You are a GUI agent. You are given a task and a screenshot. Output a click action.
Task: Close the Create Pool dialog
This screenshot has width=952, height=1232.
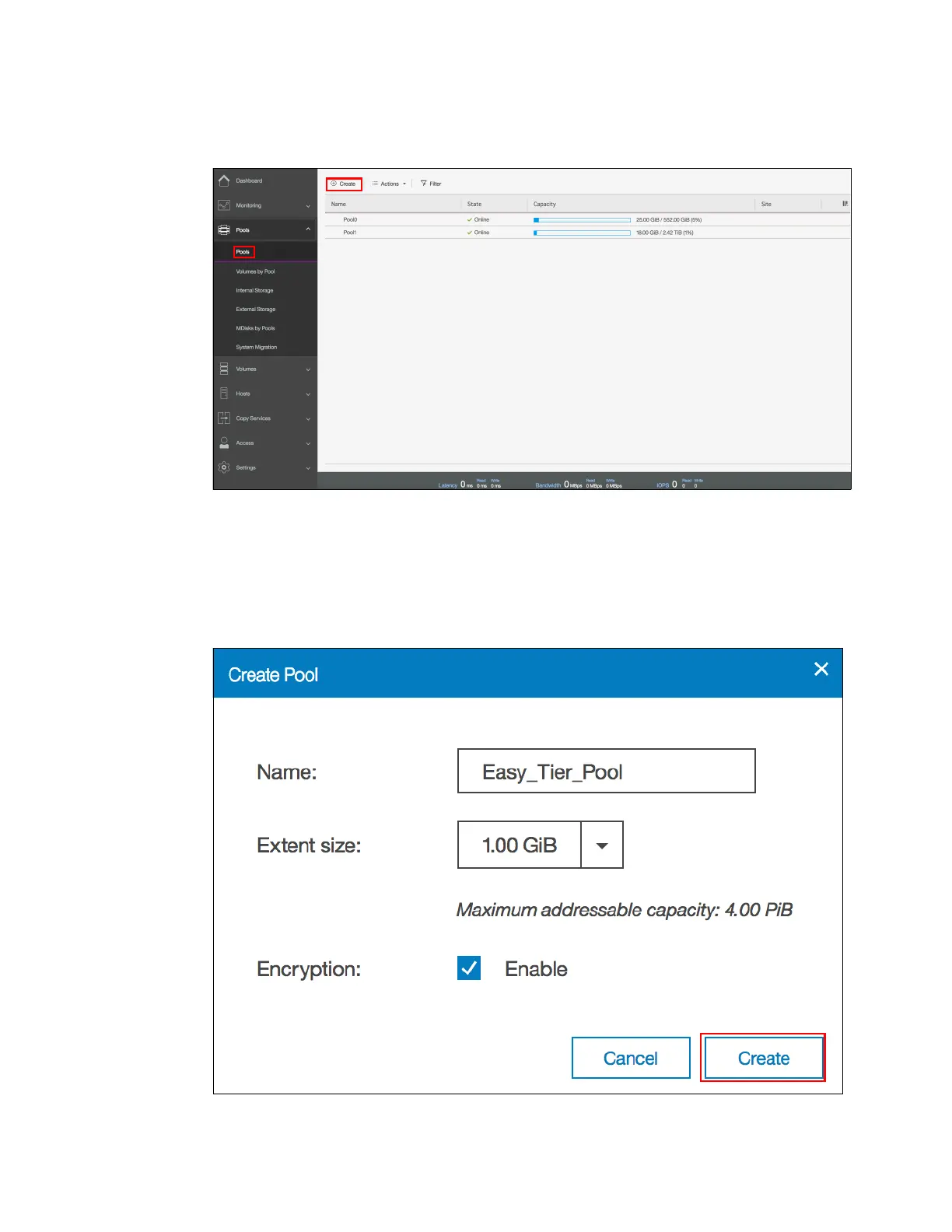pyautogui.click(x=821, y=669)
